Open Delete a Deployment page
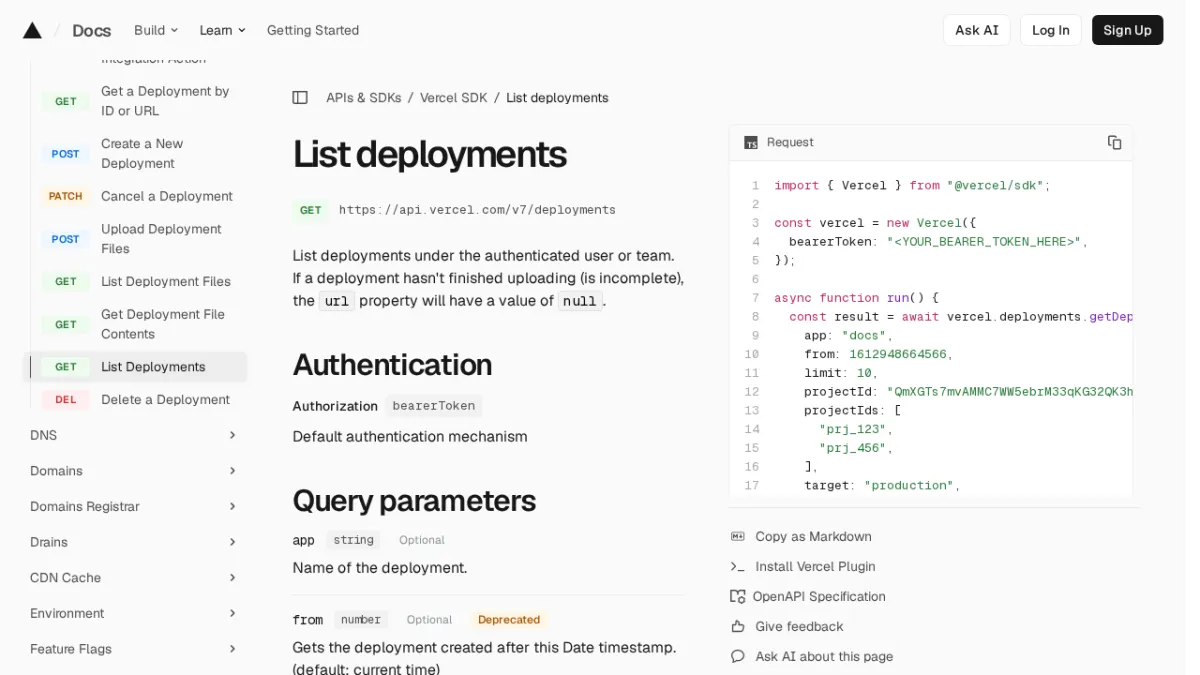The image size is (1200, 675). point(165,400)
